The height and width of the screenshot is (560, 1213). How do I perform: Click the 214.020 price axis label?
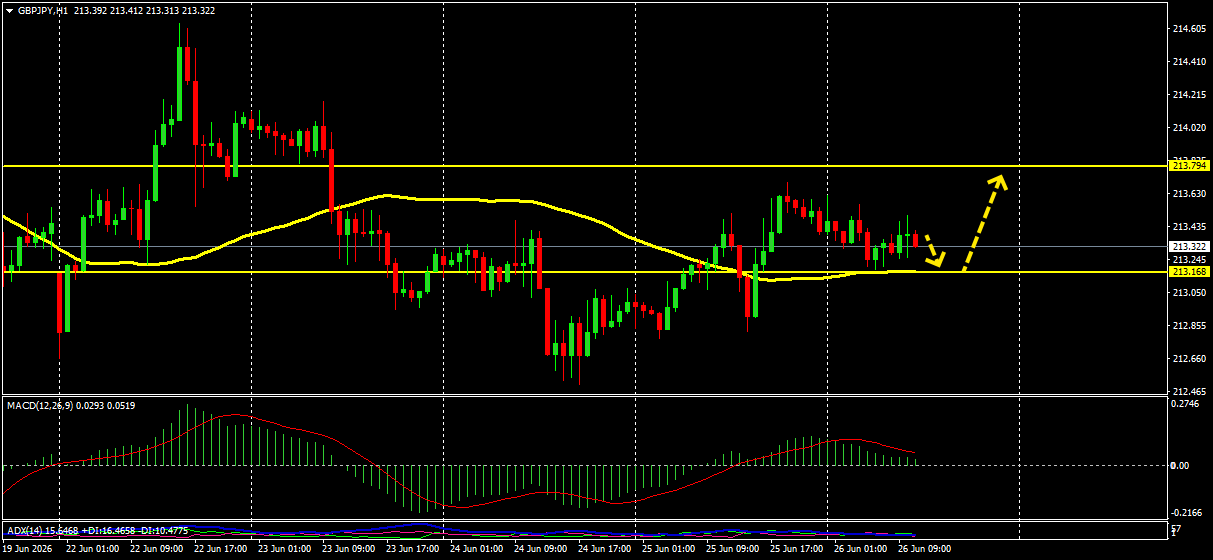tap(1189, 128)
